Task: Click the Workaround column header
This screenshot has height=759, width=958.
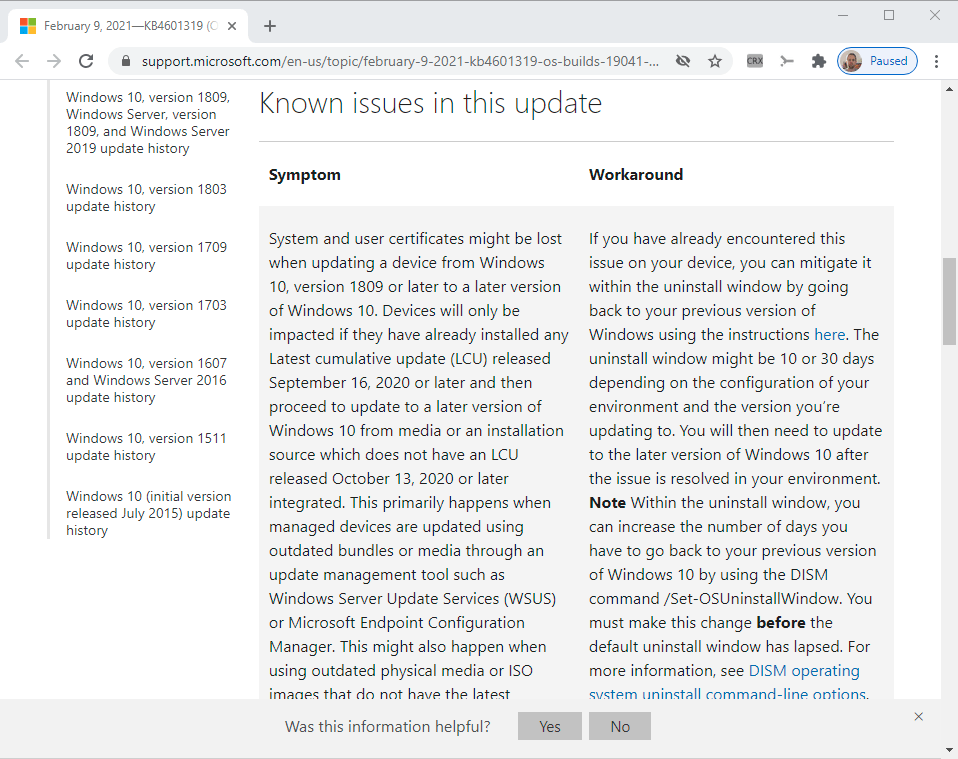Action: [636, 175]
